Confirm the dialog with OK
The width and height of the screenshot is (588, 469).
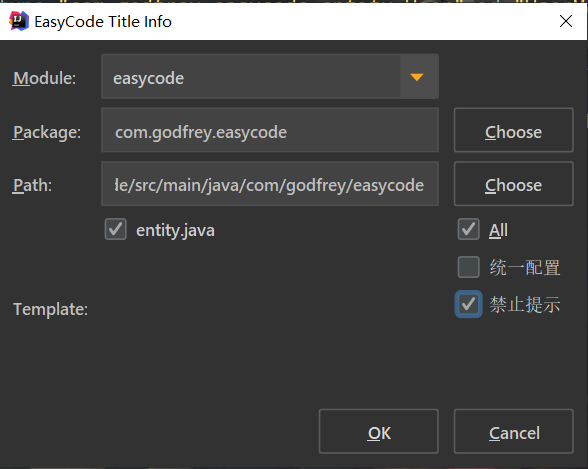click(379, 432)
